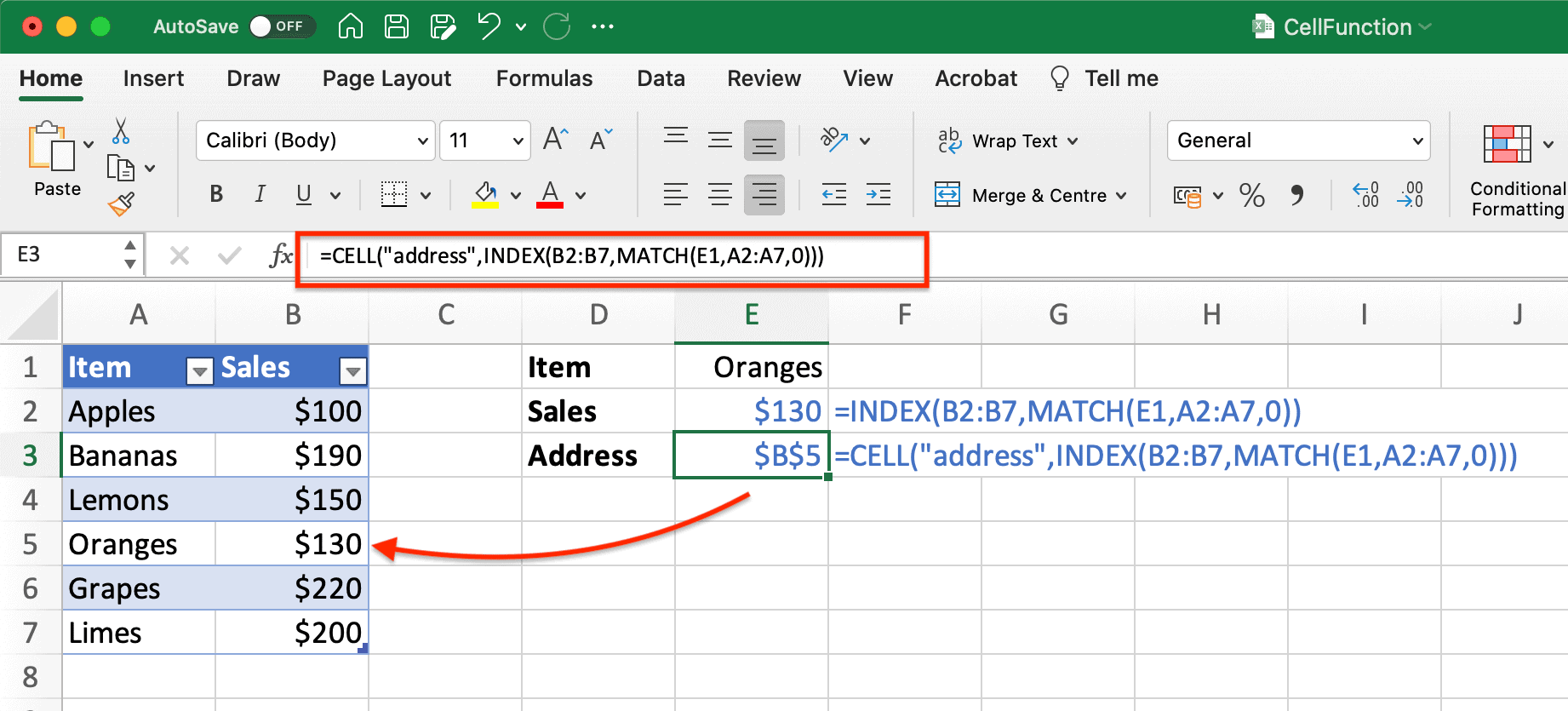Open fill colour dropdown arrow
The height and width of the screenshot is (711, 1568).
516,196
